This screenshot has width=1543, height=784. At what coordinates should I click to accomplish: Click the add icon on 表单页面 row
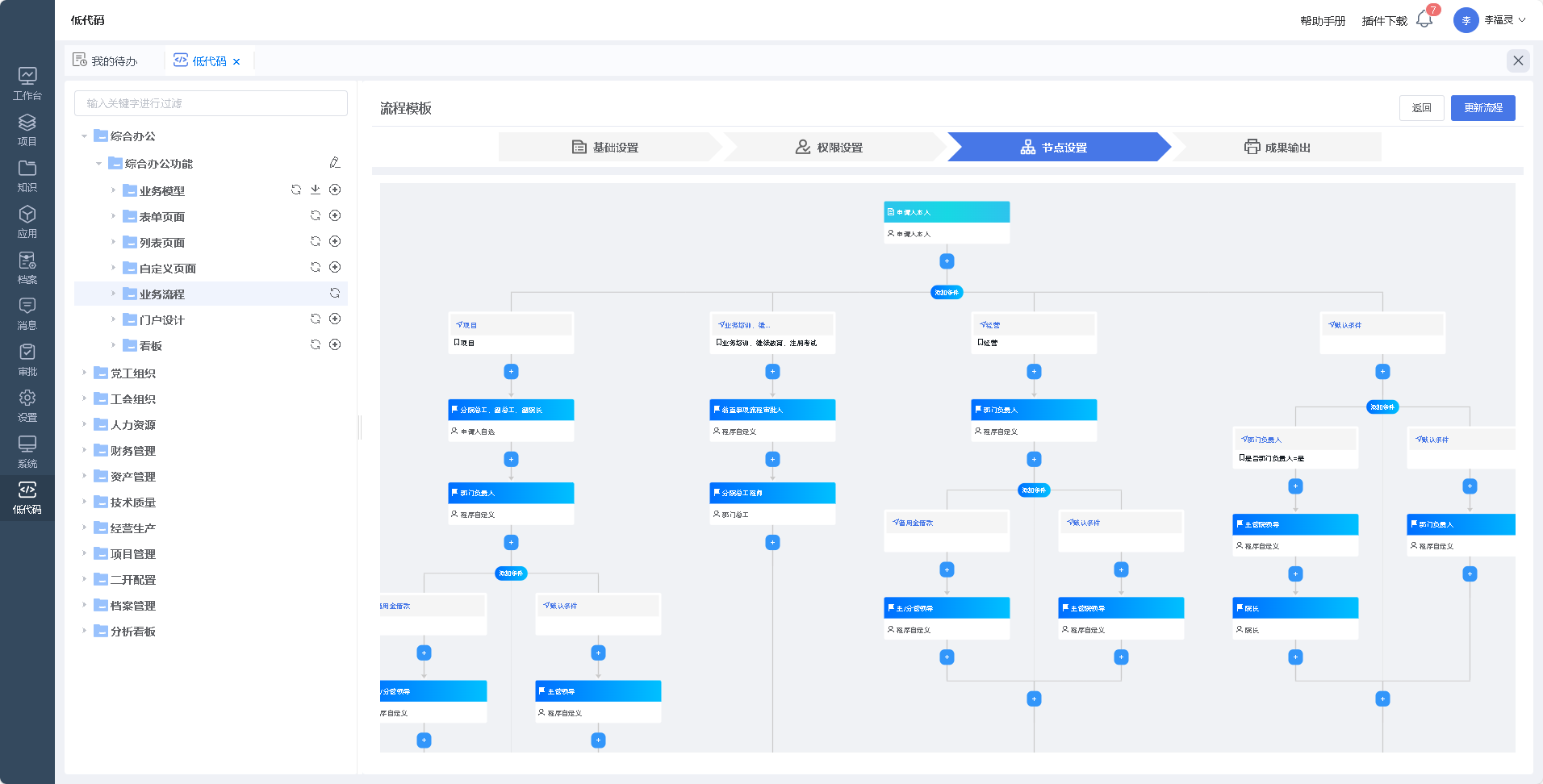335,215
